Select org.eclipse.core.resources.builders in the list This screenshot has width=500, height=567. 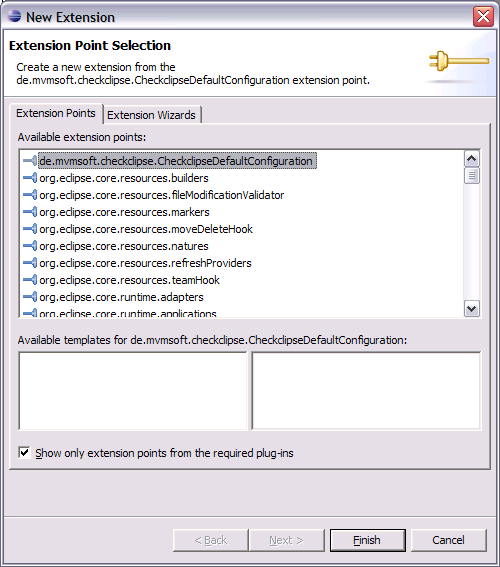tap(124, 178)
